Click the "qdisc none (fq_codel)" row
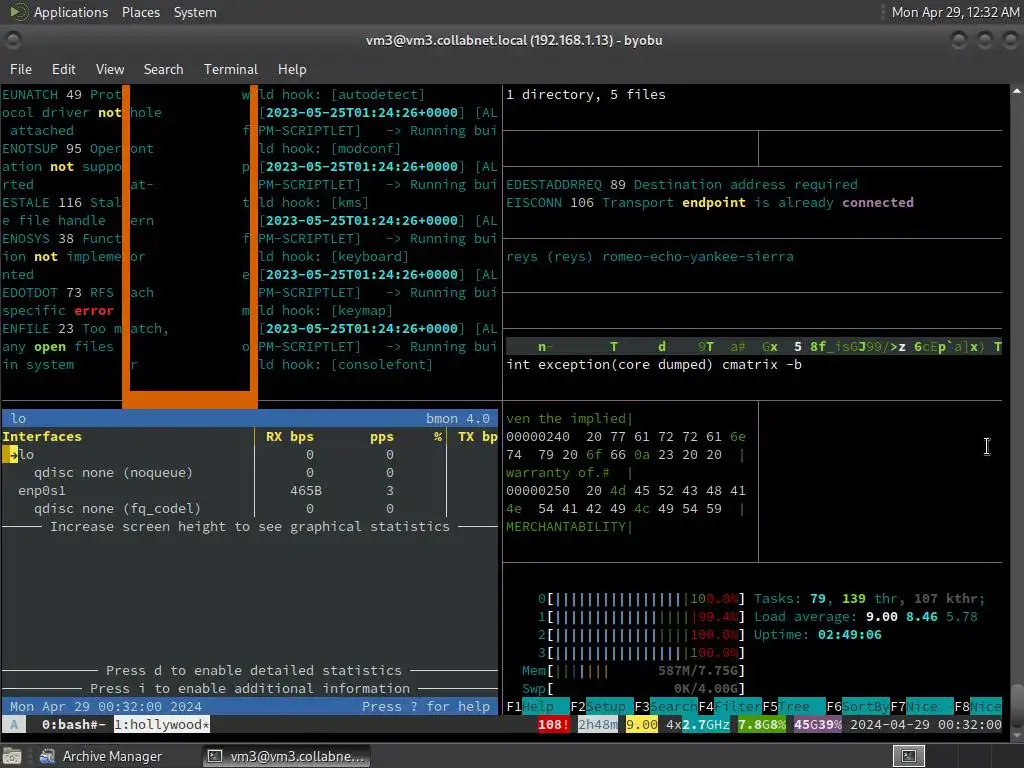 coord(117,508)
